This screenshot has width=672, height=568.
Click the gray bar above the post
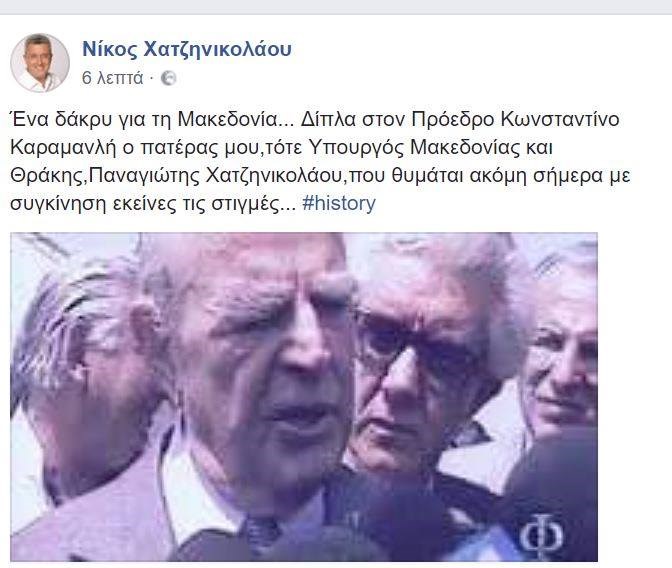point(336,7)
